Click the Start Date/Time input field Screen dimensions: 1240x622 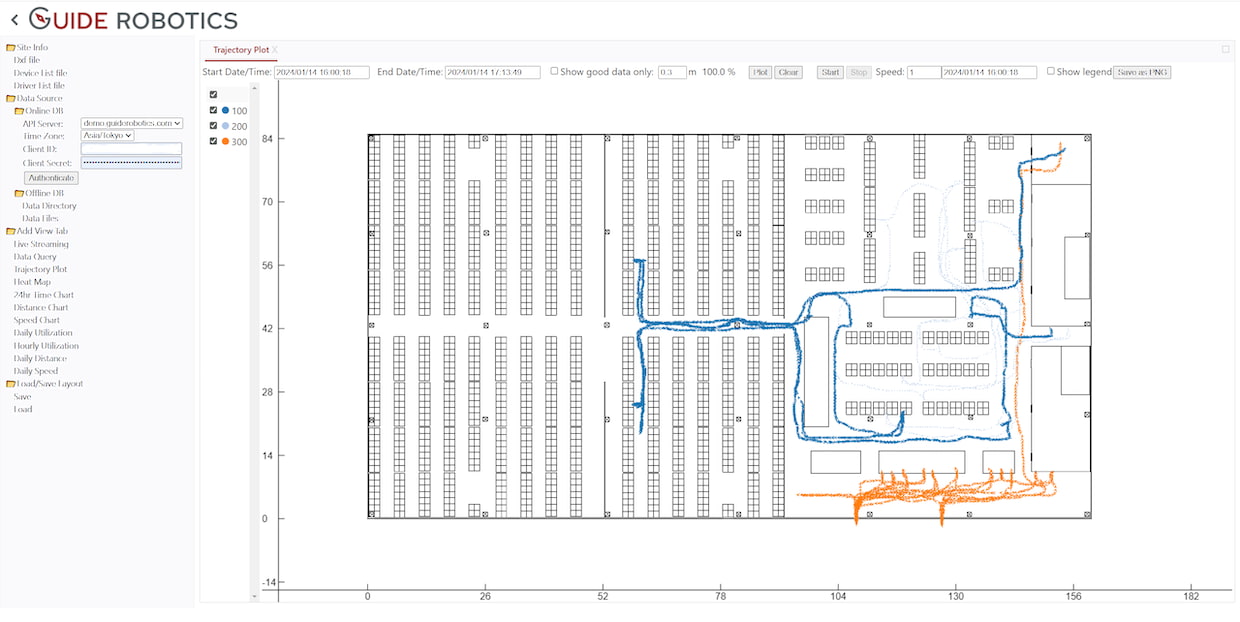[322, 72]
